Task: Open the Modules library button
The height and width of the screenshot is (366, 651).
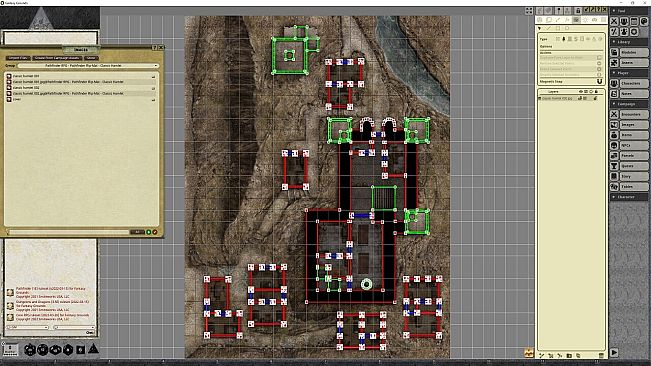Action: coord(634,52)
